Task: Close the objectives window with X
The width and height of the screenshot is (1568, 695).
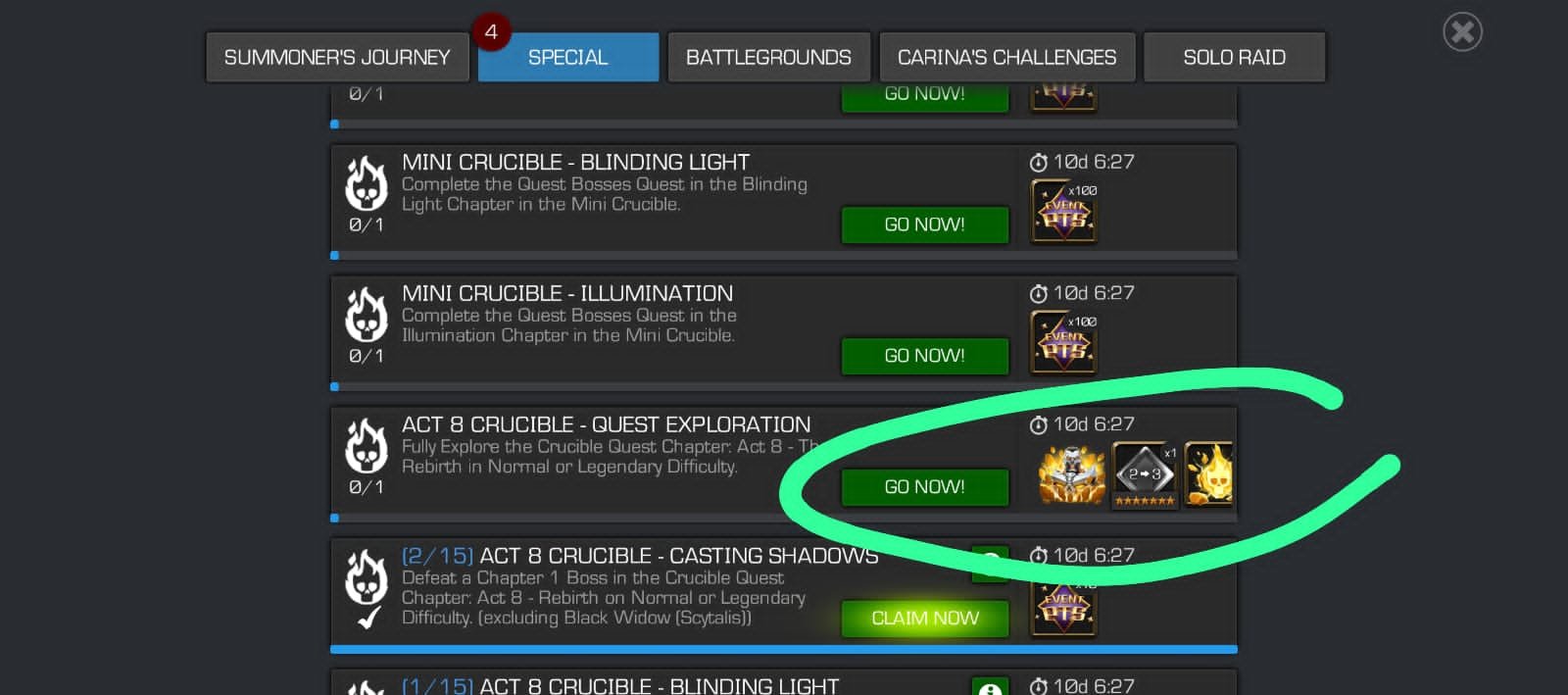Action: [x=1462, y=32]
